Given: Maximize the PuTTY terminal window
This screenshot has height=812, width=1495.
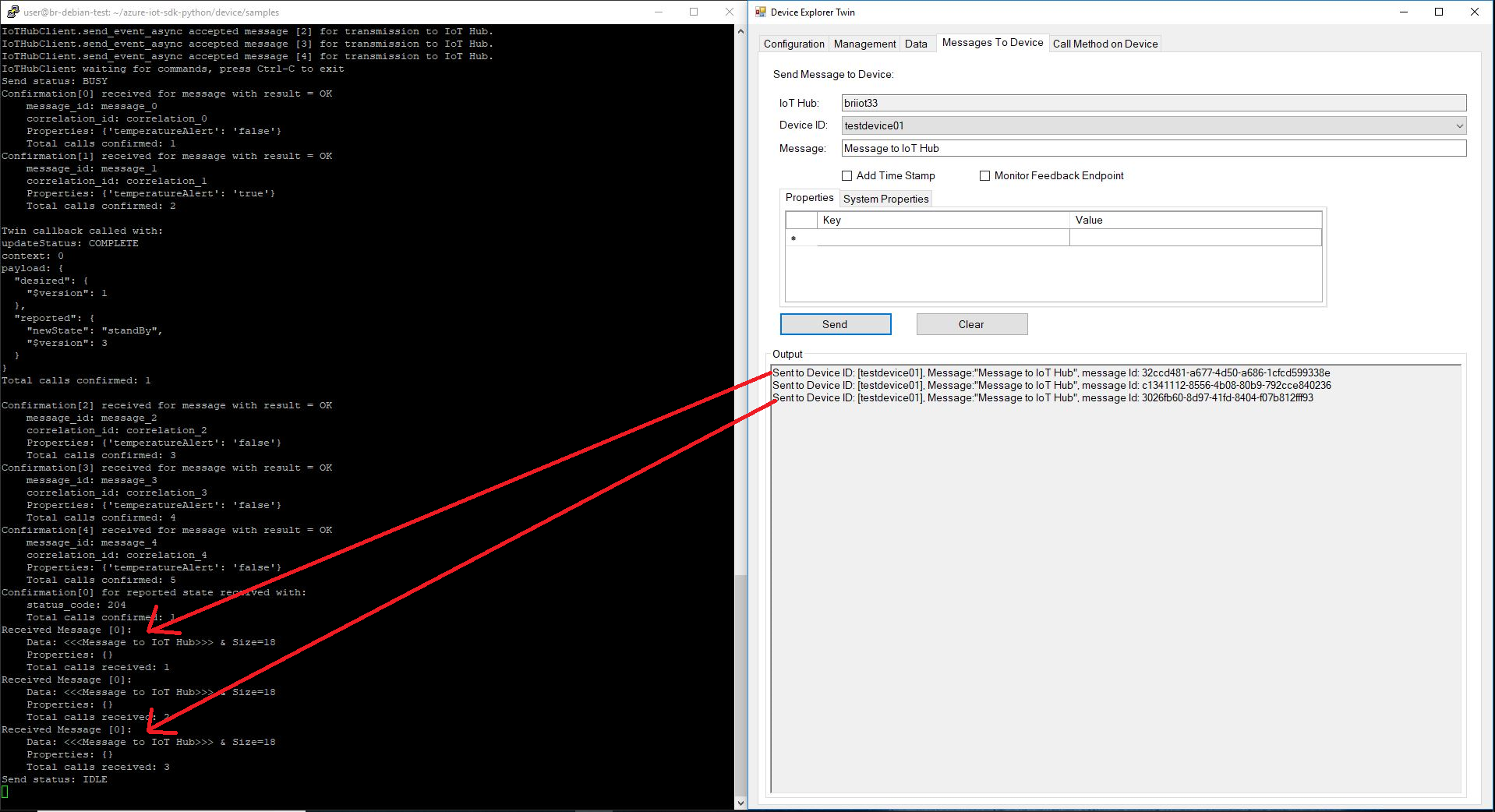Looking at the screenshot, I should point(694,12).
